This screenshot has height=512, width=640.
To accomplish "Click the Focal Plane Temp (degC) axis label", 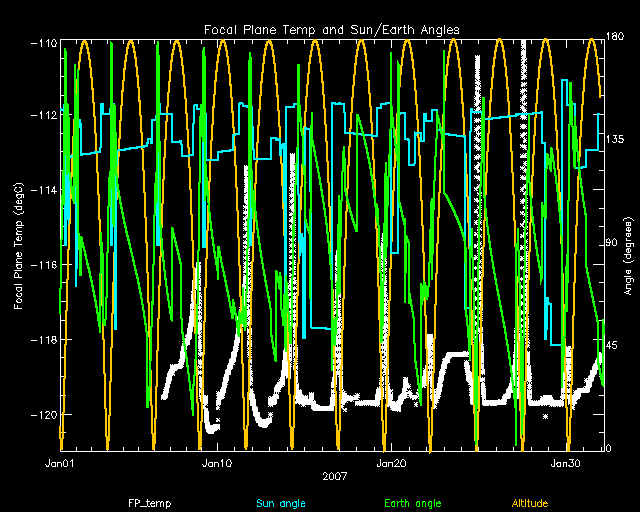I will coord(20,243).
